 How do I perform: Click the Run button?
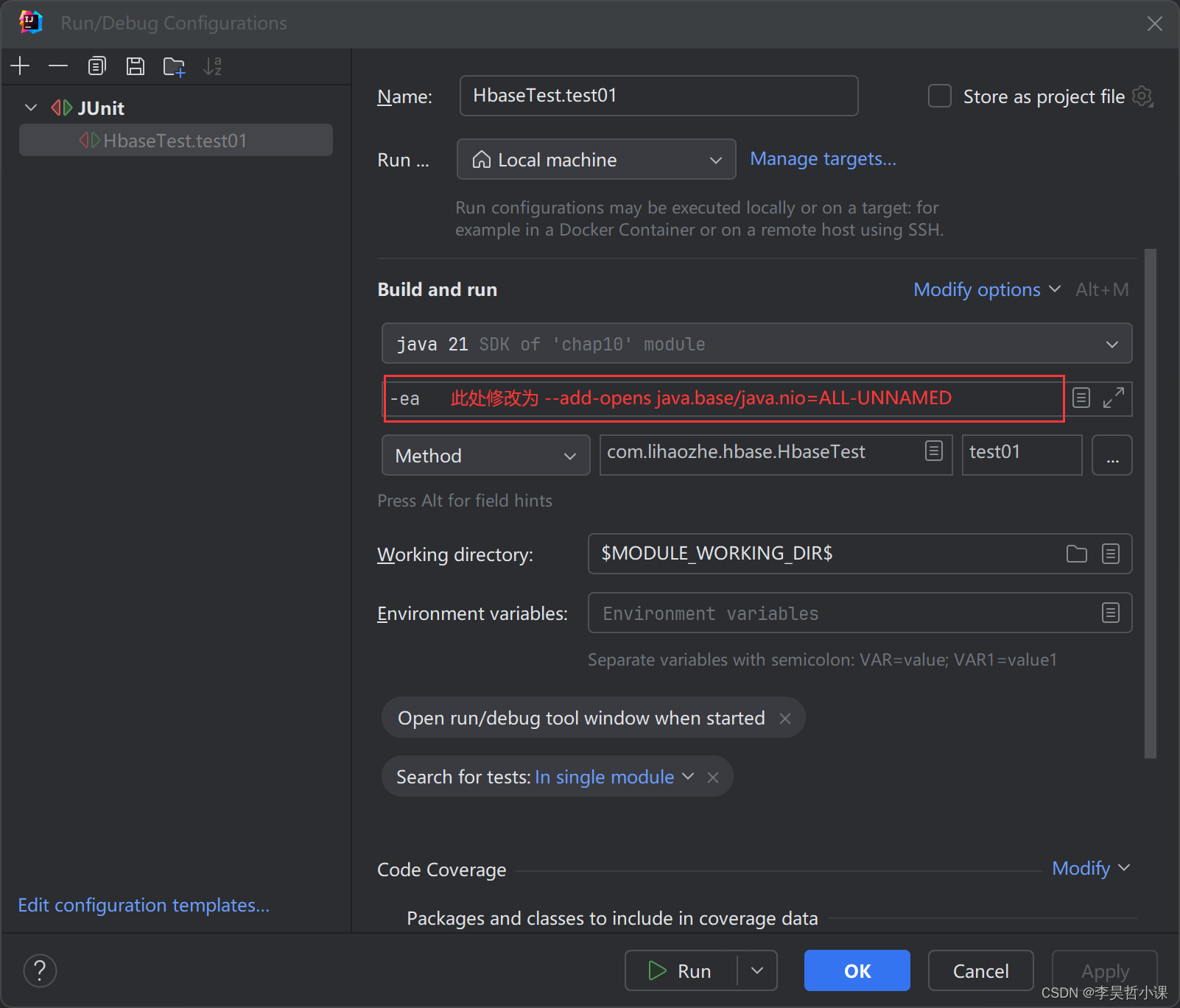pyautogui.click(x=681, y=970)
